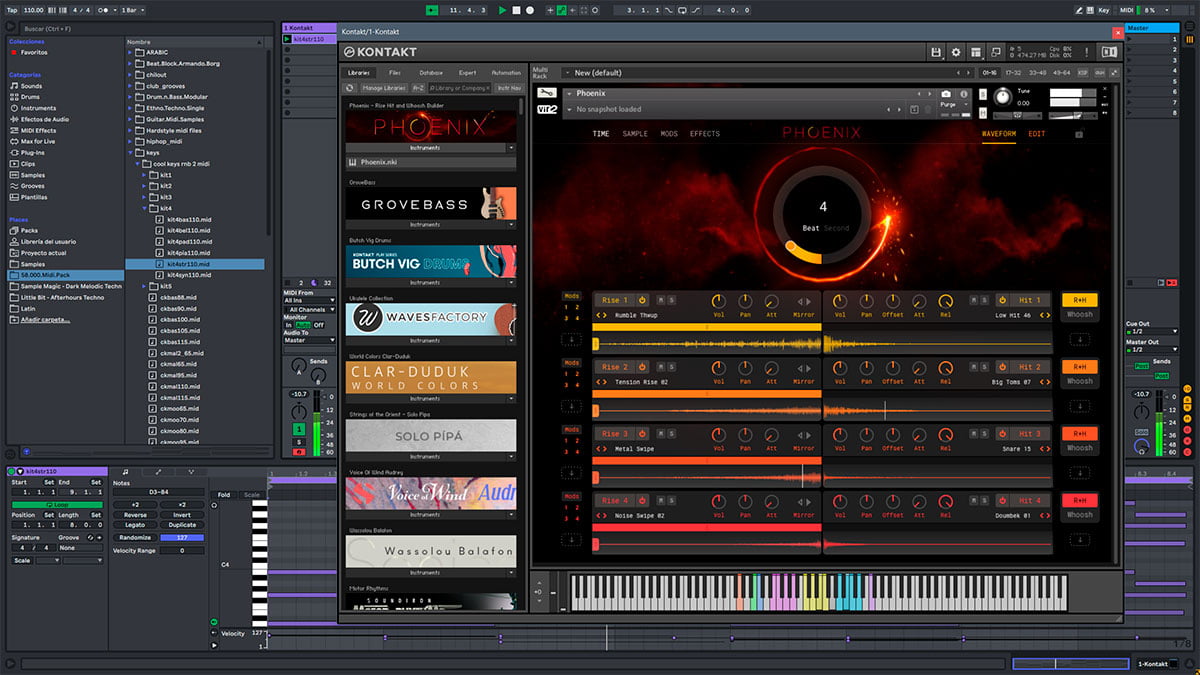This screenshot has height=675, width=1200.
Task: Click the Hit 1 Rel knob
Action: [946, 301]
